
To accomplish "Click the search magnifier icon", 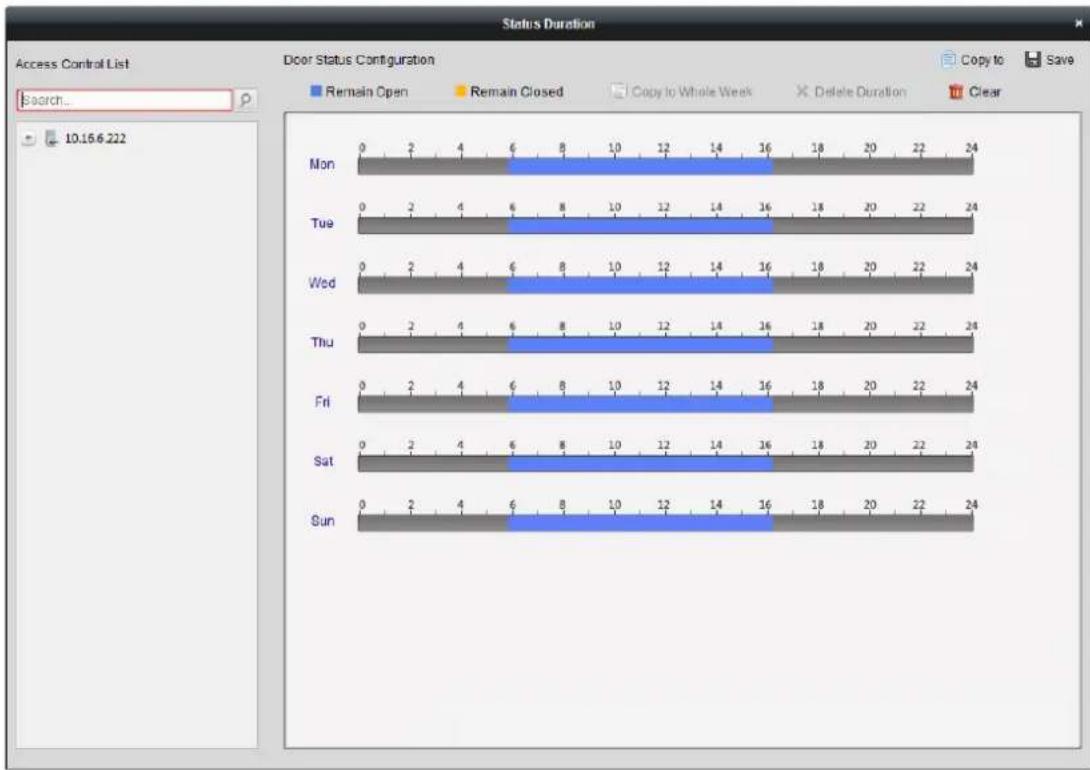I will [x=245, y=100].
